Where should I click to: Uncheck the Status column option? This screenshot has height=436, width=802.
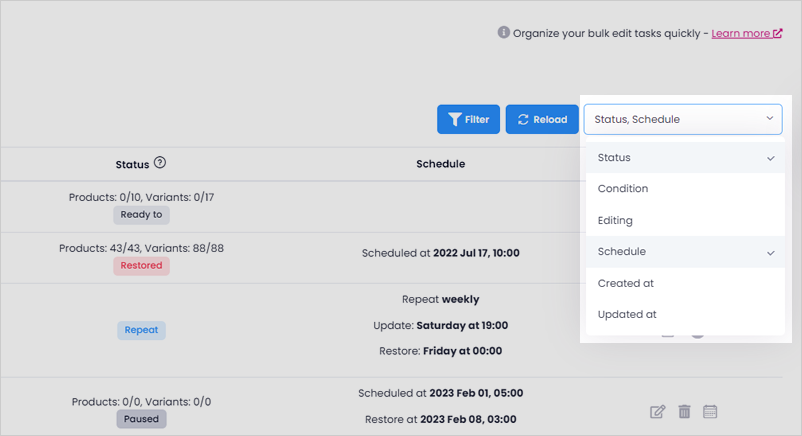(x=685, y=158)
